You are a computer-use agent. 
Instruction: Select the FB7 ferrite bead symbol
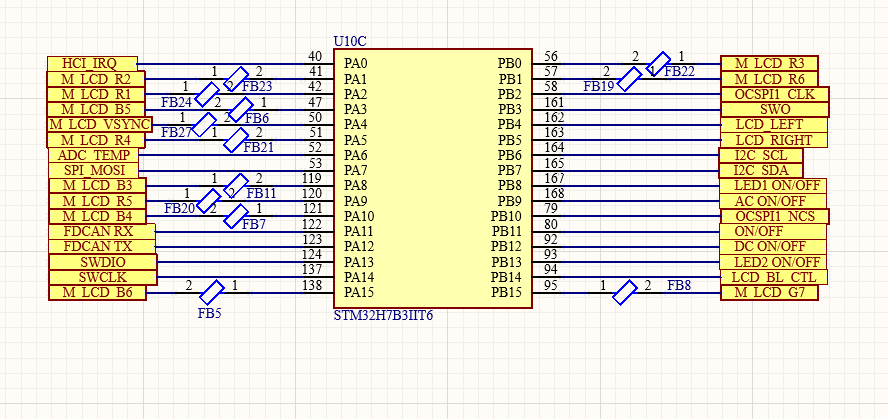coord(236,216)
